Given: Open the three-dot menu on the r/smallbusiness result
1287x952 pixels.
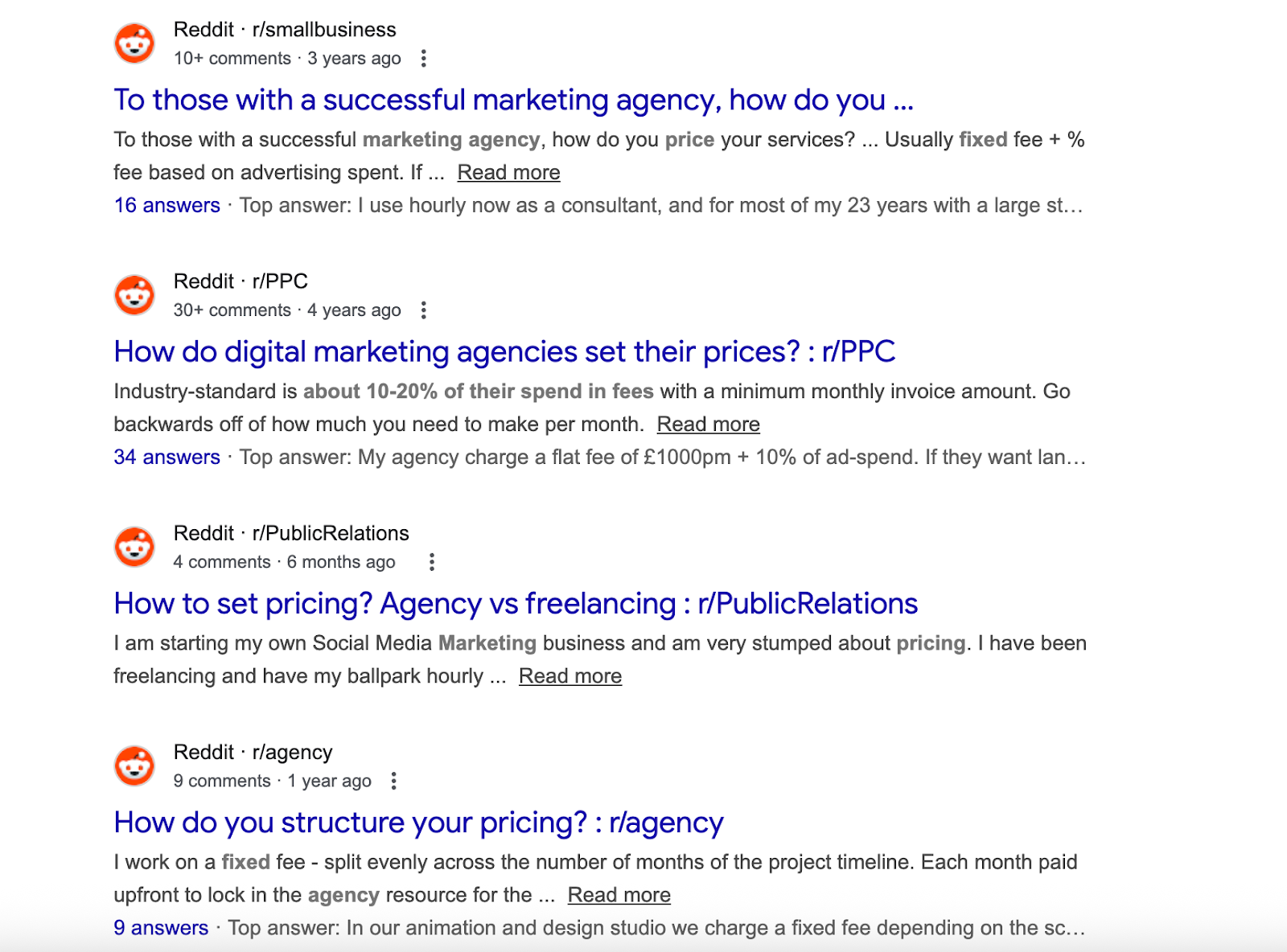Looking at the screenshot, I should pyautogui.click(x=424, y=58).
